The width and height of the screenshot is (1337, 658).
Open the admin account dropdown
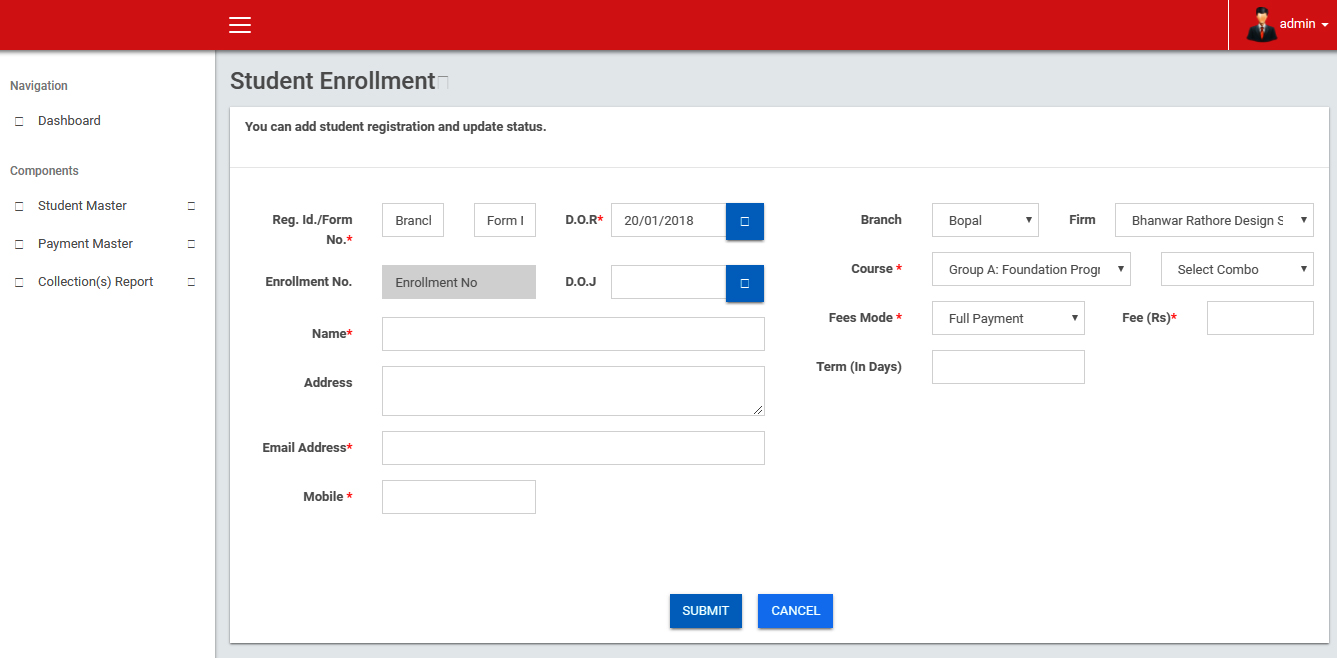1304,24
